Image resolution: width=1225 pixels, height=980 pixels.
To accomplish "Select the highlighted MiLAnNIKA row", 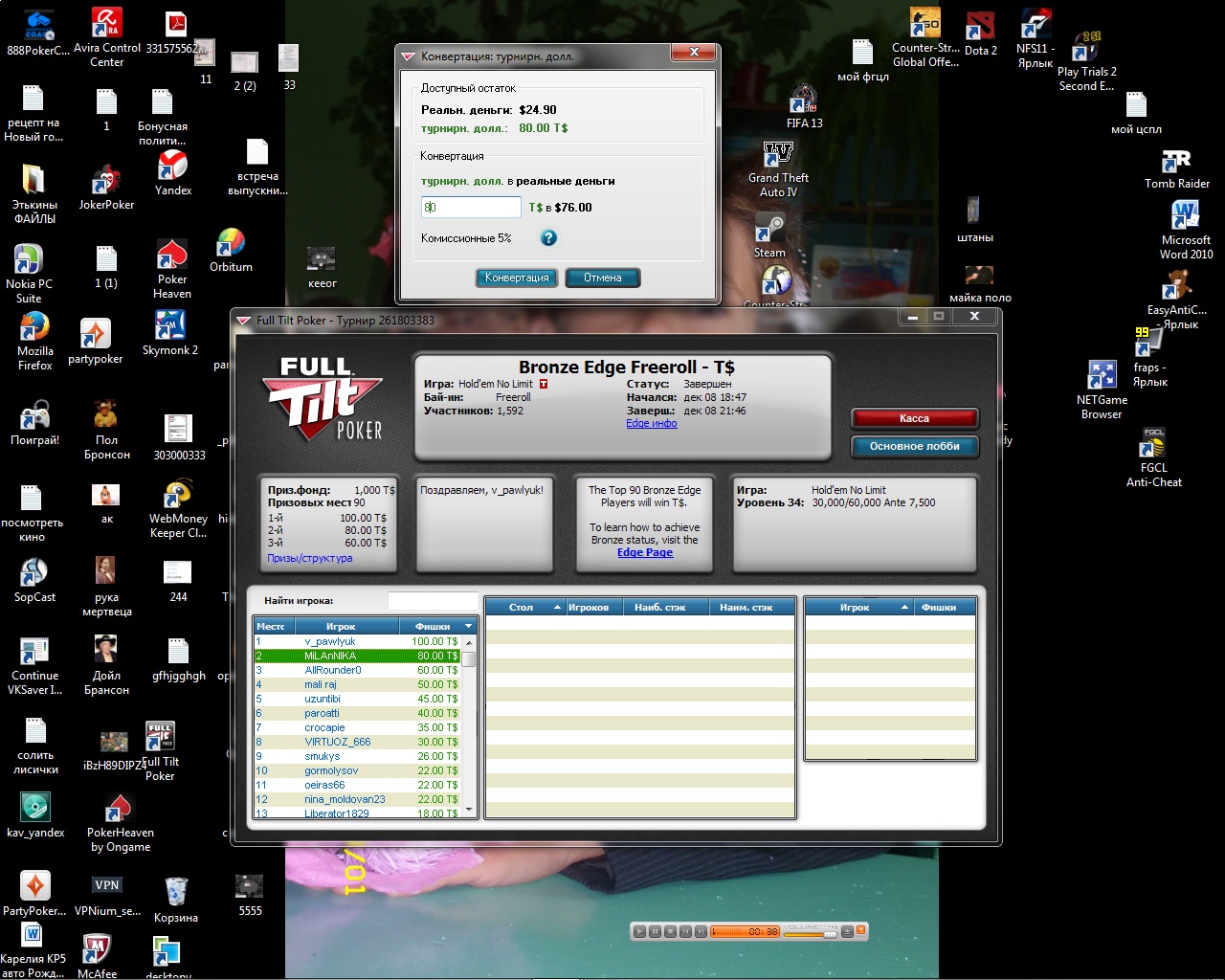I will click(x=357, y=656).
